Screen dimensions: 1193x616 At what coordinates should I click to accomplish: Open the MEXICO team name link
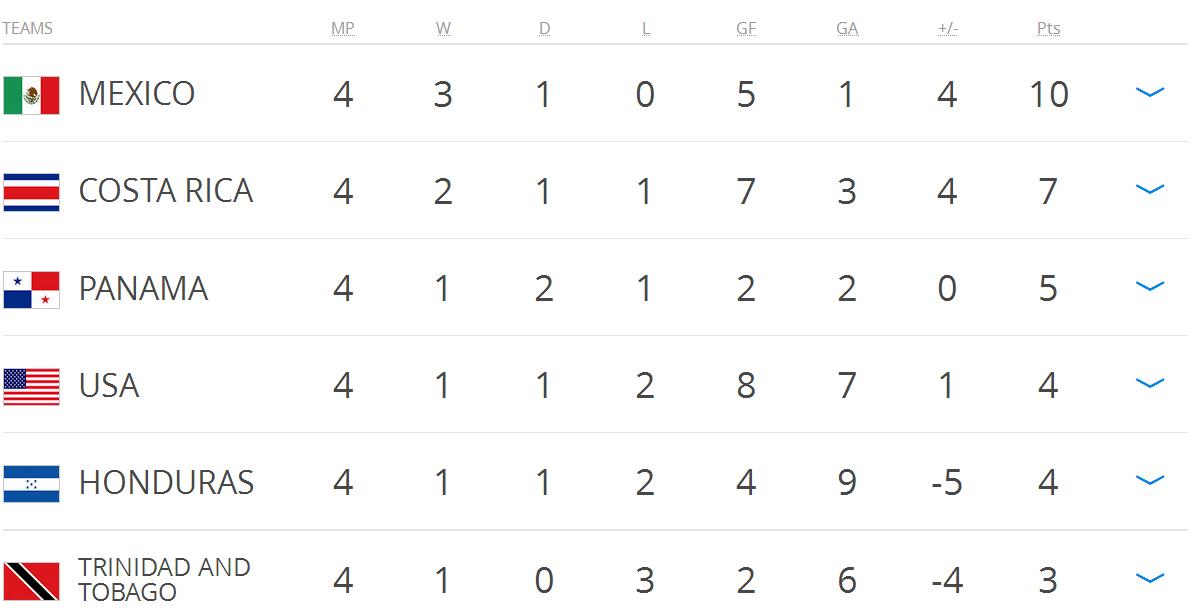coord(137,94)
